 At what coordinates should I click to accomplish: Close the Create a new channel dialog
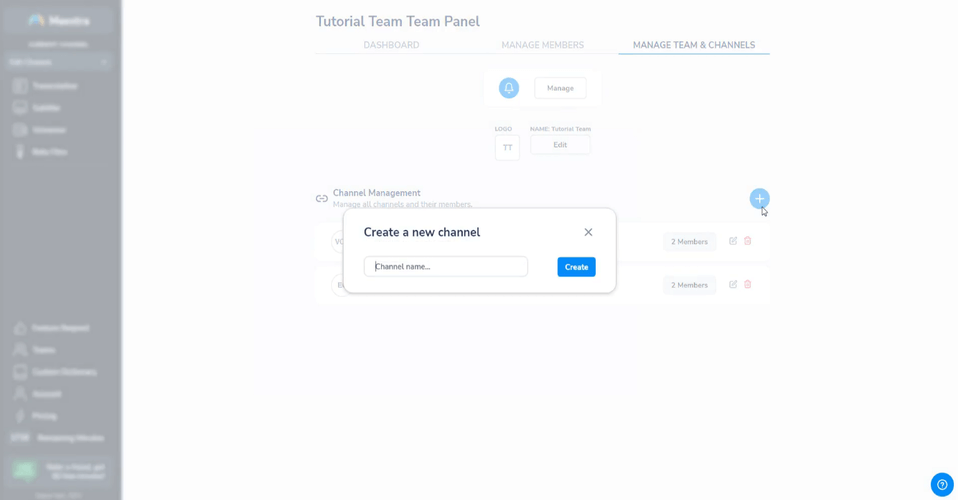click(x=588, y=232)
